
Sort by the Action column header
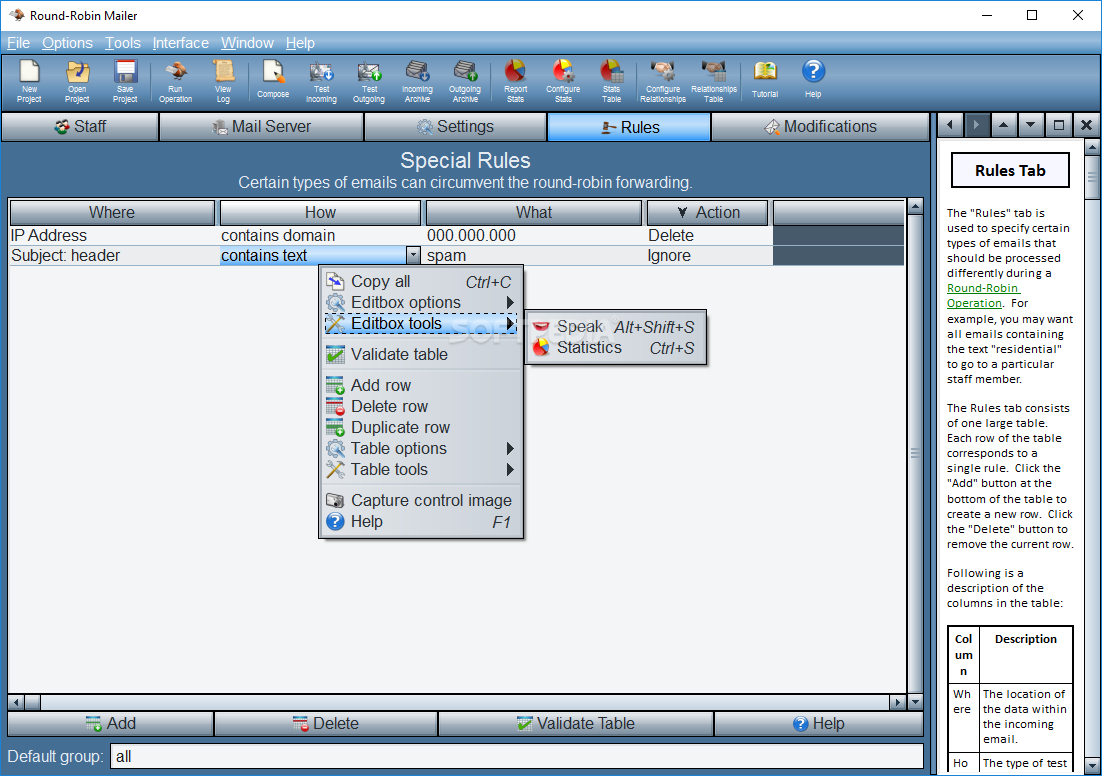708,212
